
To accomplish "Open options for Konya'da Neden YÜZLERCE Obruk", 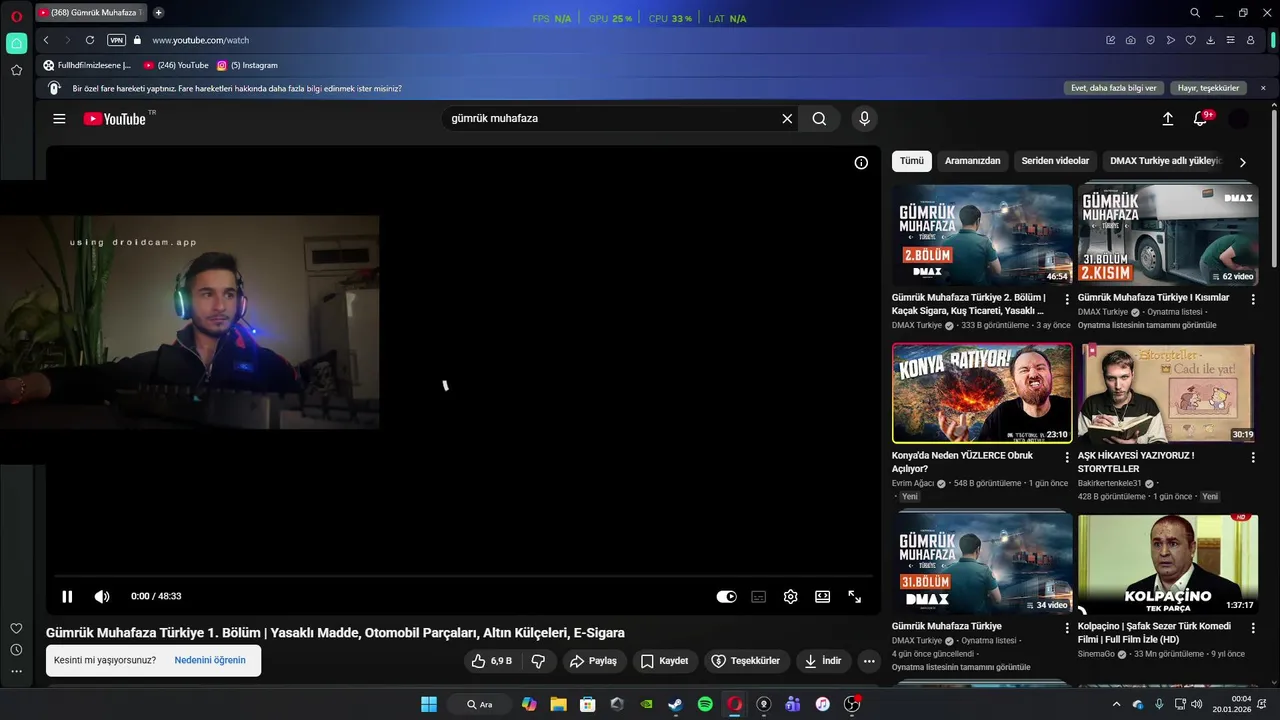I will pos(1067,458).
